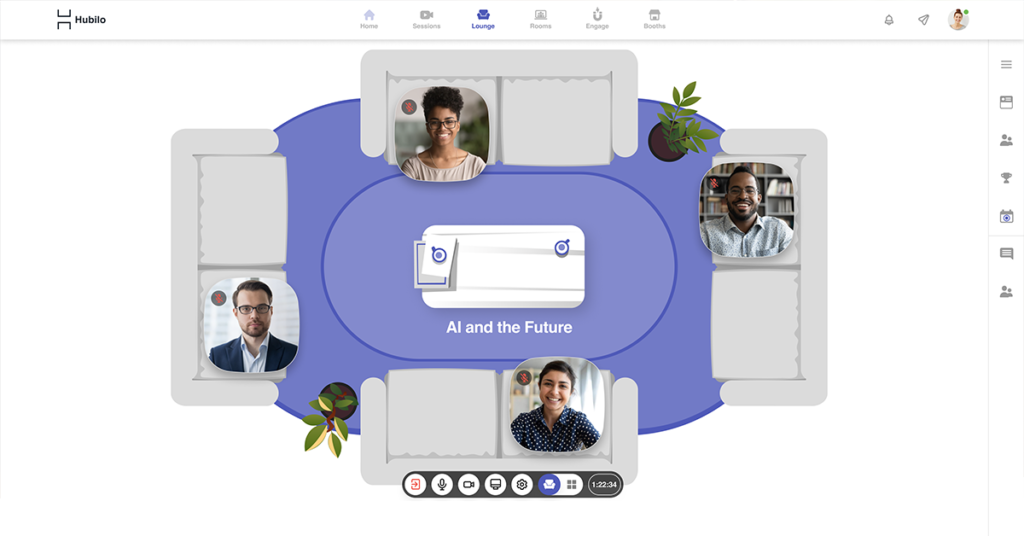This screenshot has width=1024, height=536.
Task: Toggle the camera in the bottom toolbar
Action: click(469, 484)
